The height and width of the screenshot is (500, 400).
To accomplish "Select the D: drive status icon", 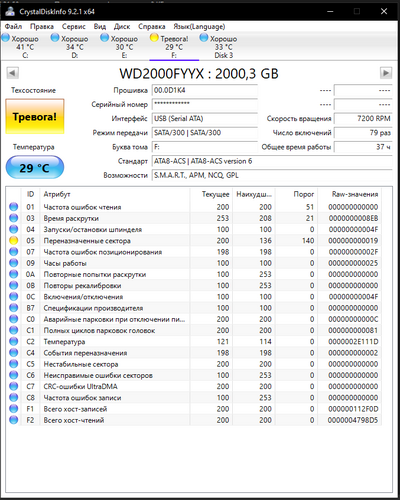I will 55,38.
